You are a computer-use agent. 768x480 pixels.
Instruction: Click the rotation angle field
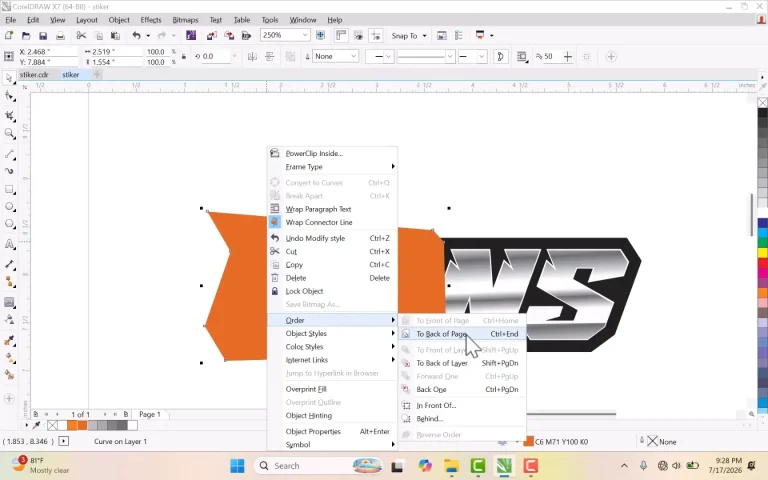216,56
